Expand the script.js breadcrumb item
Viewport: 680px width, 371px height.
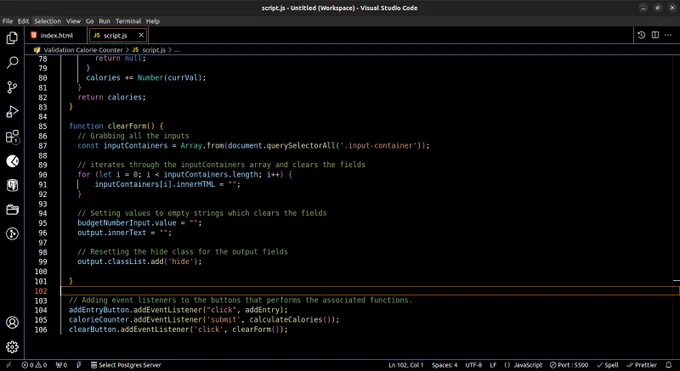pyautogui.click(x=154, y=50)
